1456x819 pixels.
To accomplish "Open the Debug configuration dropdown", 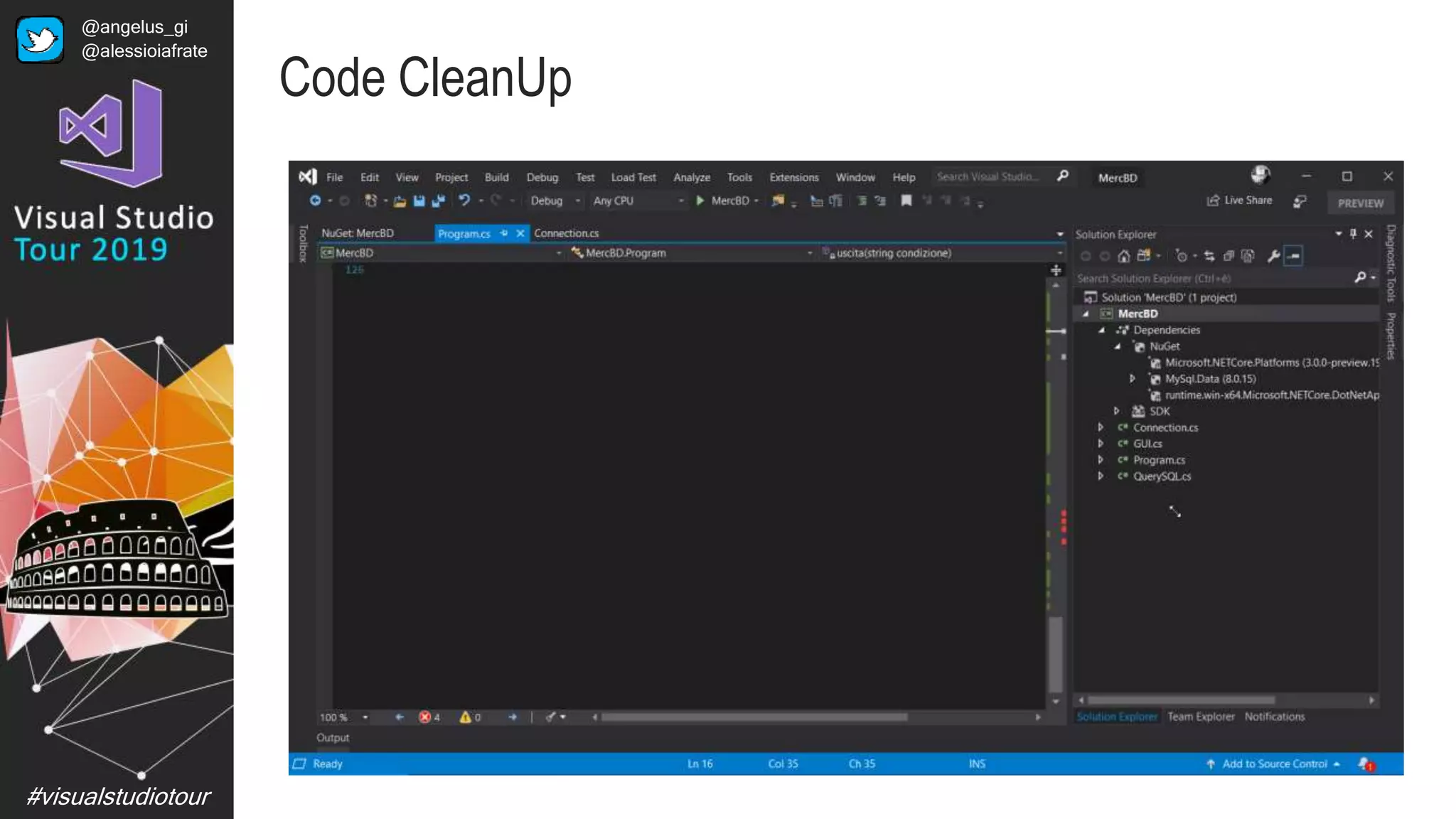I will pos(555,201).
